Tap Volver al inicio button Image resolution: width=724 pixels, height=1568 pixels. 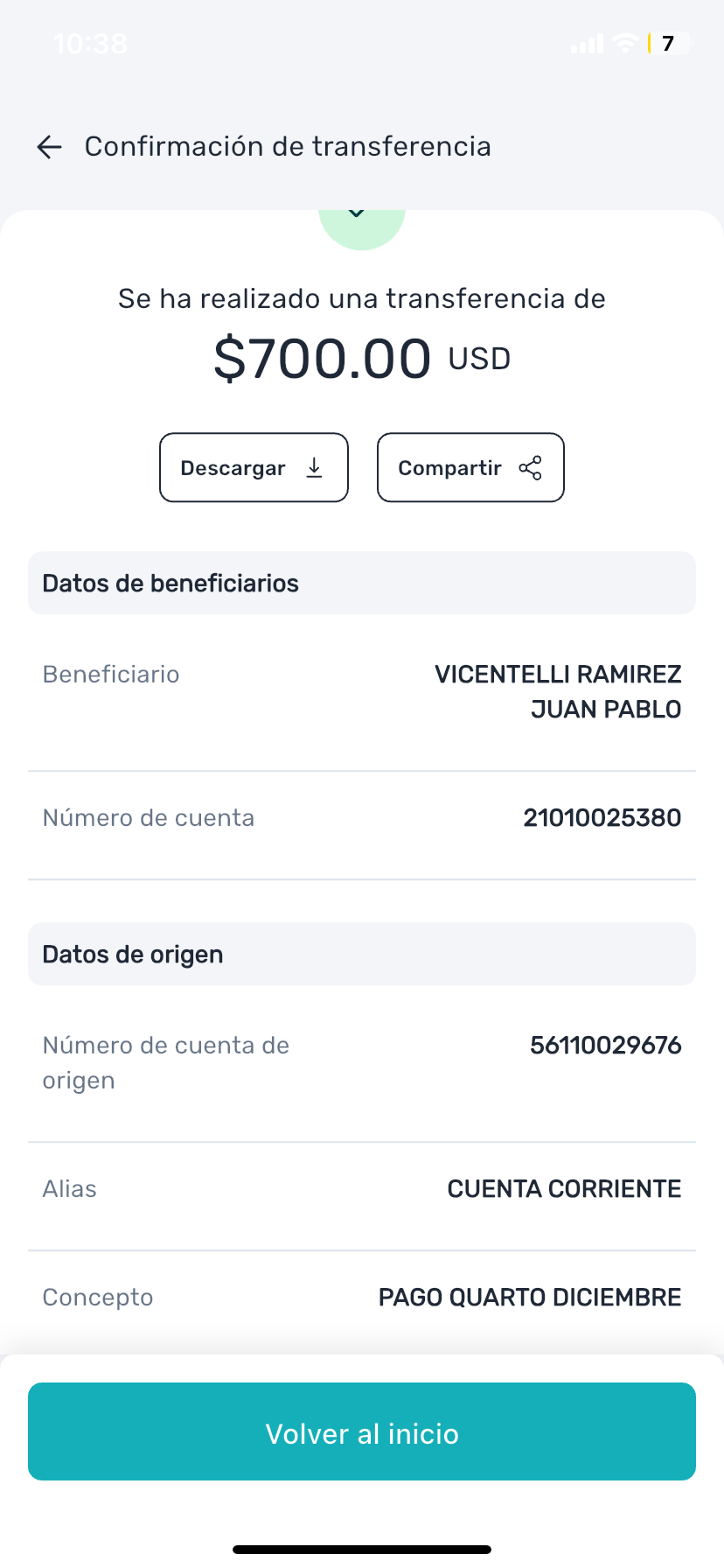click(x=362, y=1431)
